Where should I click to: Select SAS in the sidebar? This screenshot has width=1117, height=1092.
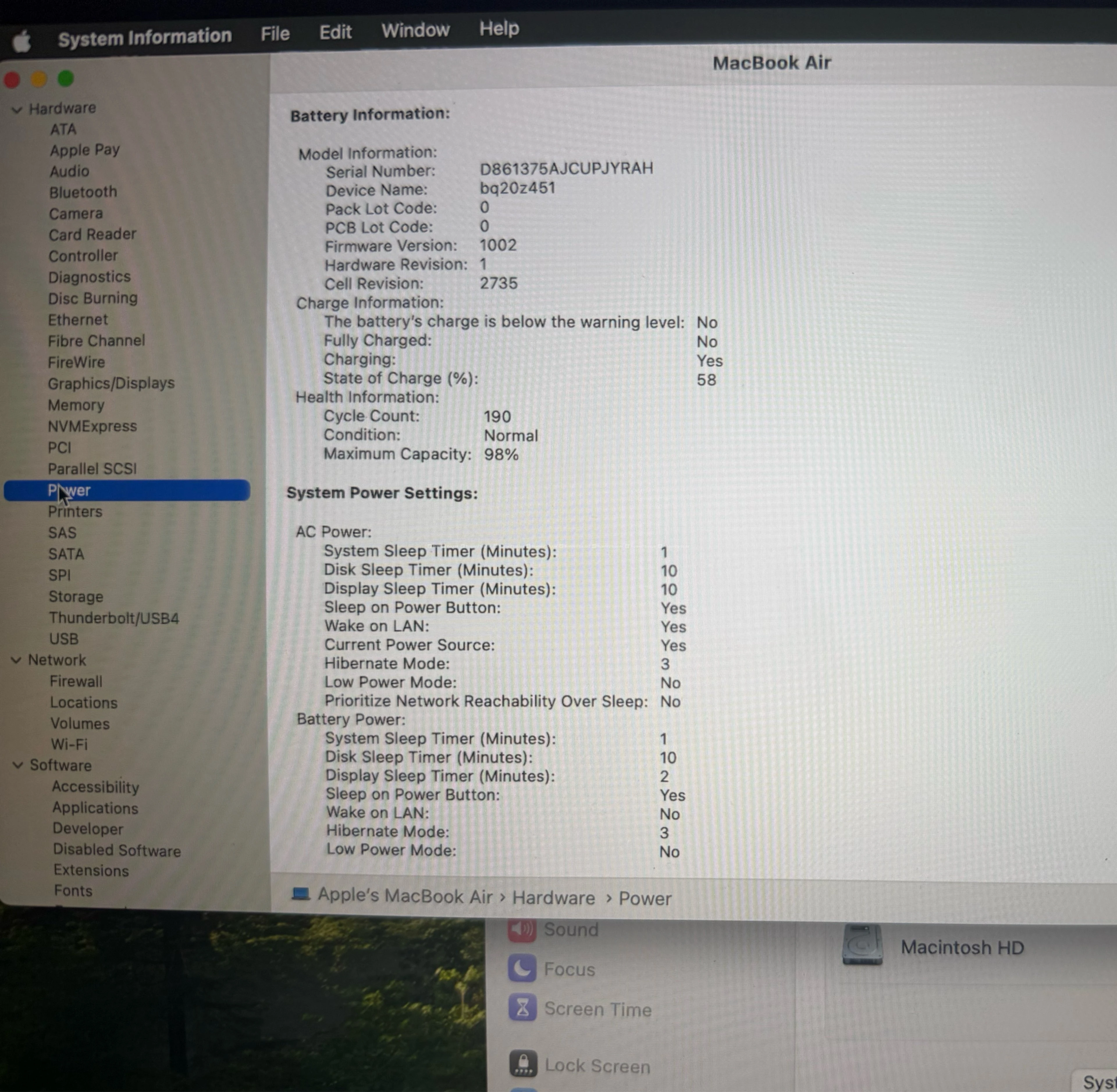click(x=62, y=533)
